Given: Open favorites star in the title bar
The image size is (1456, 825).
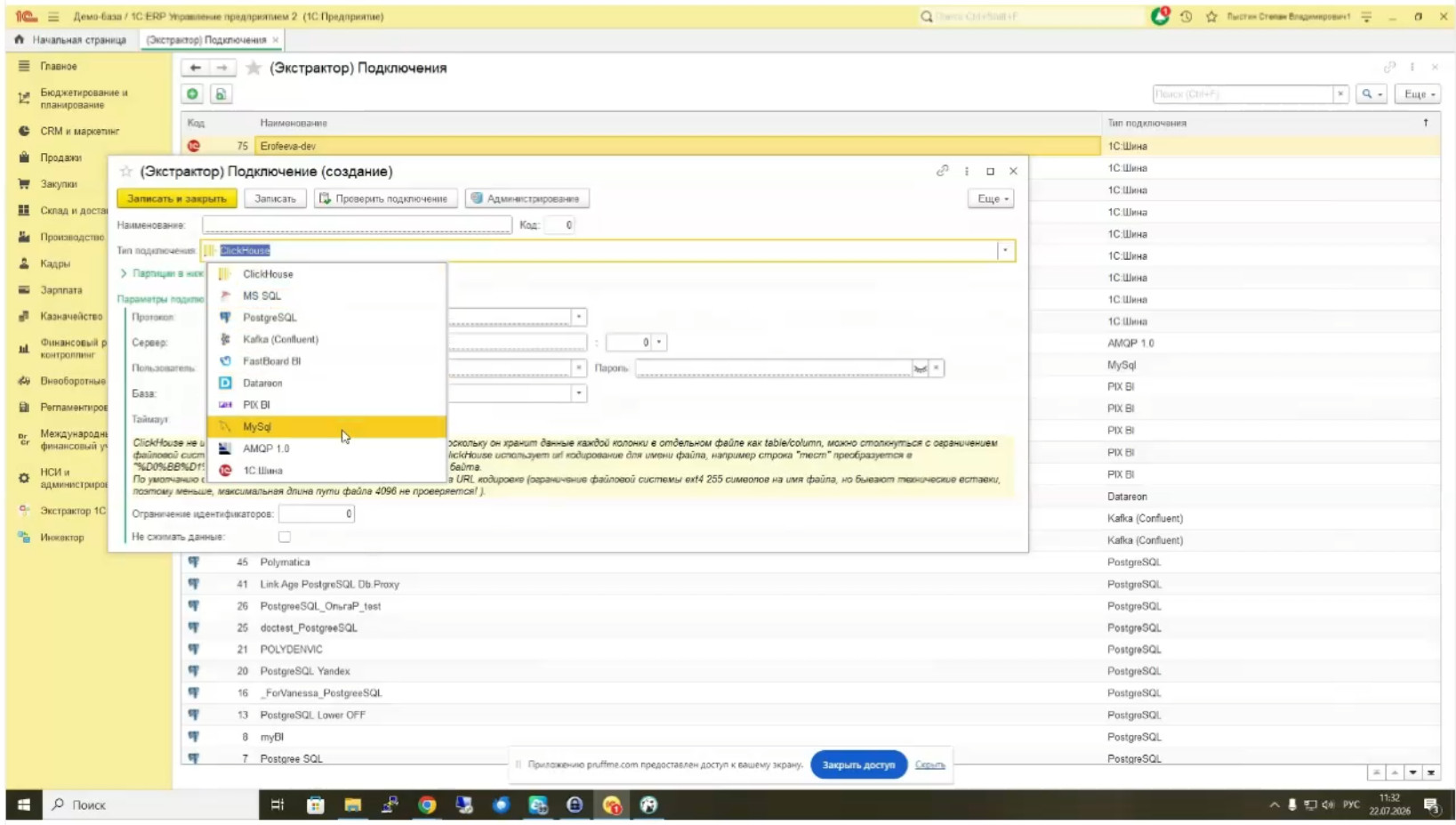Looking at the screenshot, I should 1211,16.
